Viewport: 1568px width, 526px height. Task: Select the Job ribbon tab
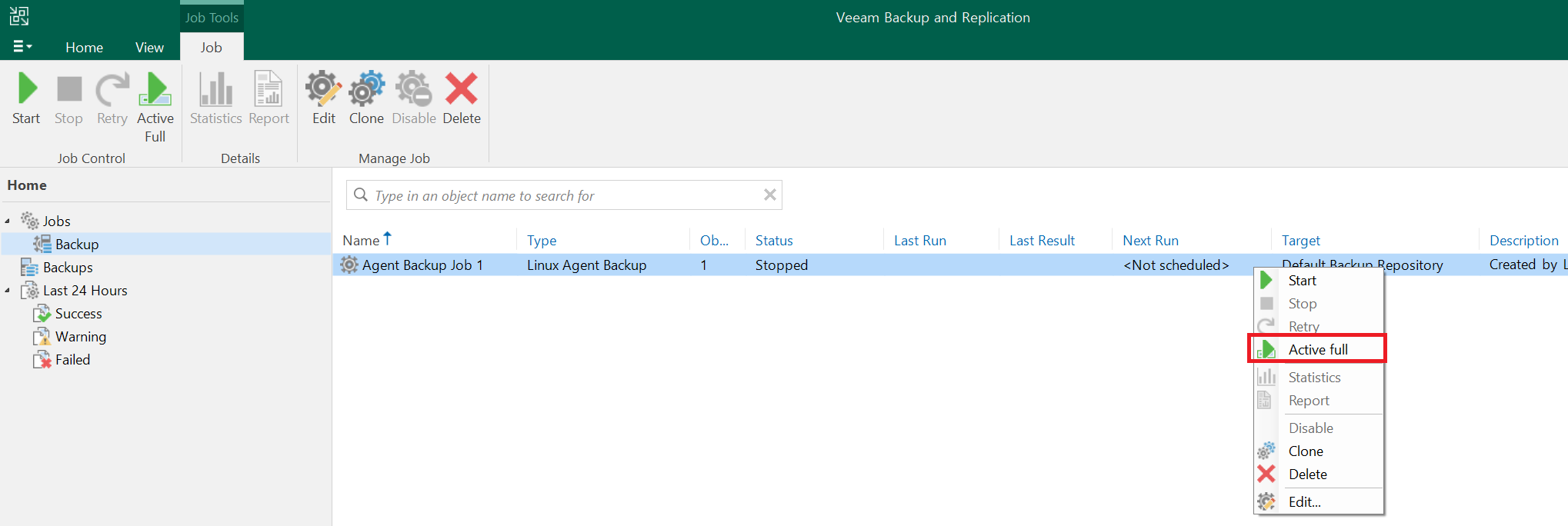(x=212, y=48)
